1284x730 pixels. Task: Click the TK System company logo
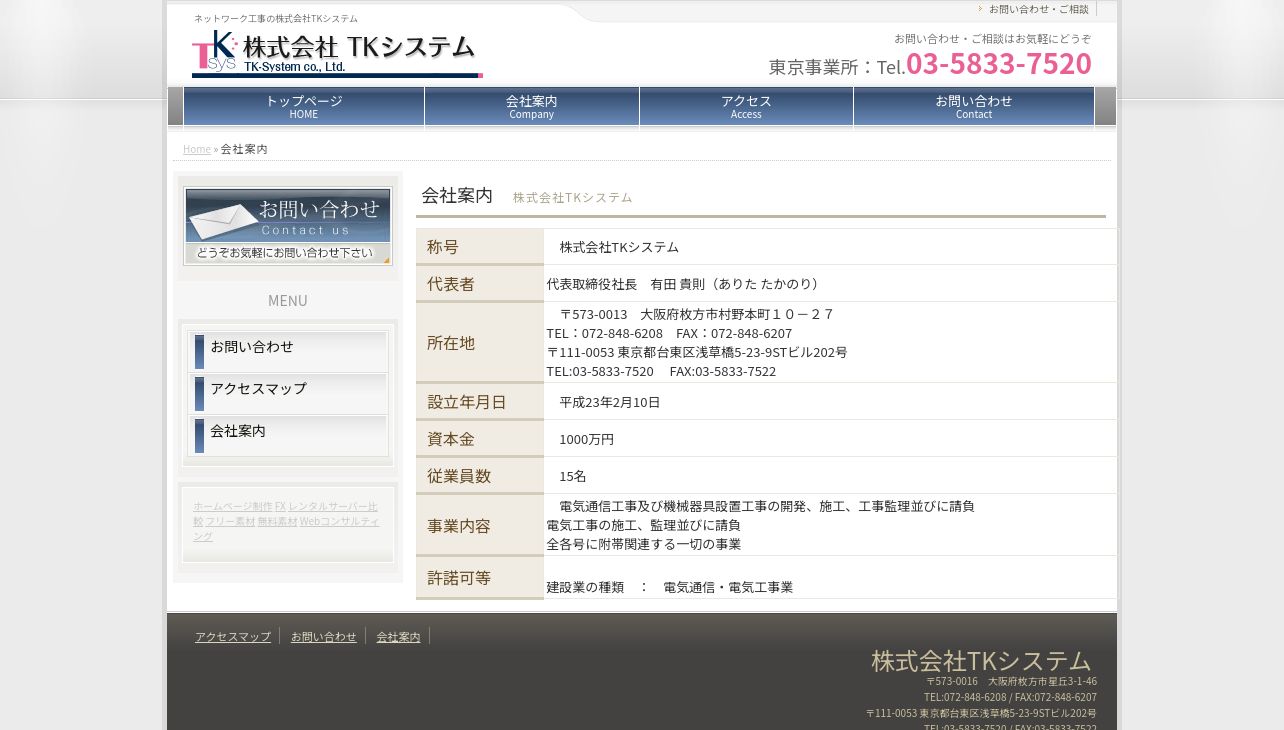[337, 53]
